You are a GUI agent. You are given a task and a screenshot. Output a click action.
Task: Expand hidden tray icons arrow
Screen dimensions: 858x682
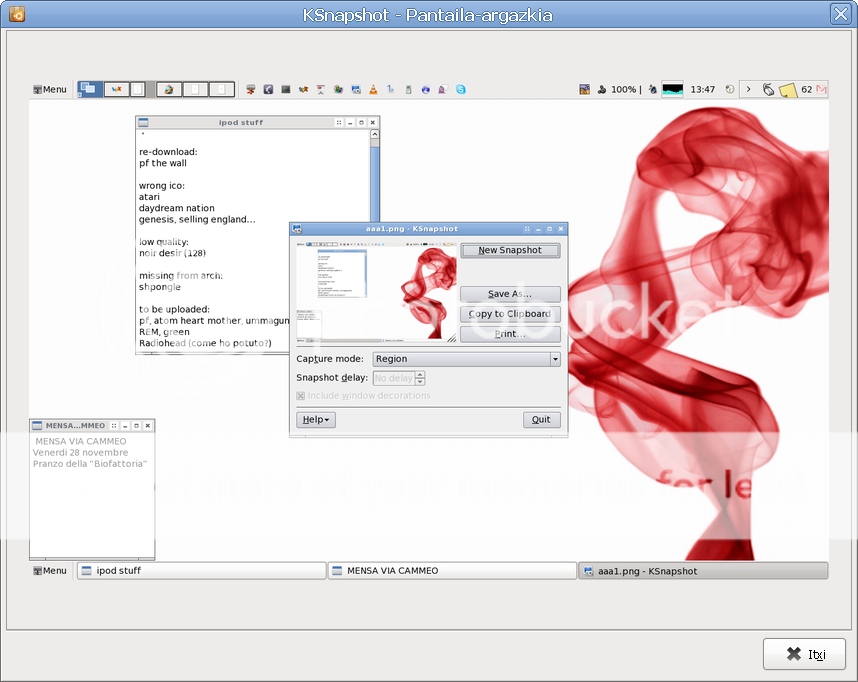click(749, 90)
